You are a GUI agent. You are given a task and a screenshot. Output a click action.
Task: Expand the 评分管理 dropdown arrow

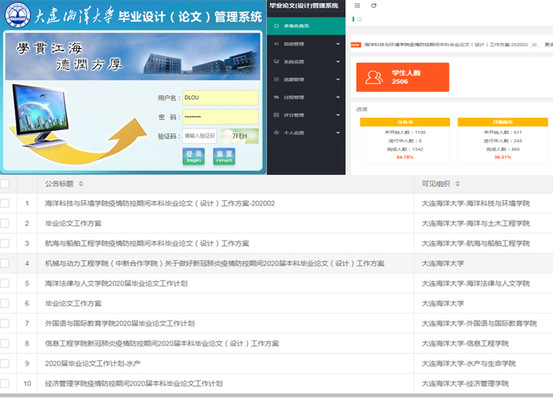click(x=338, y=115)
